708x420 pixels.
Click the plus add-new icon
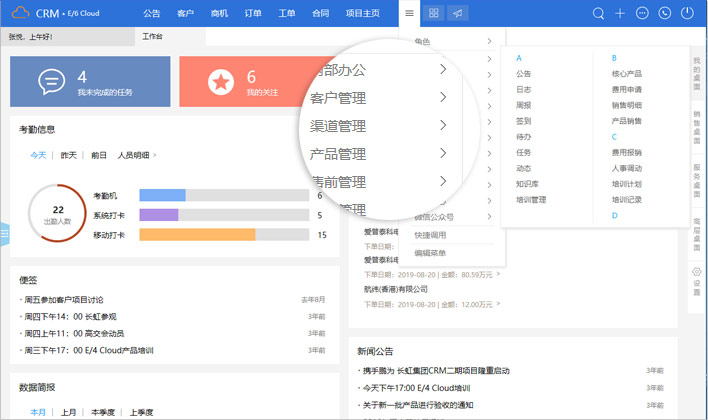pos(620,13)
